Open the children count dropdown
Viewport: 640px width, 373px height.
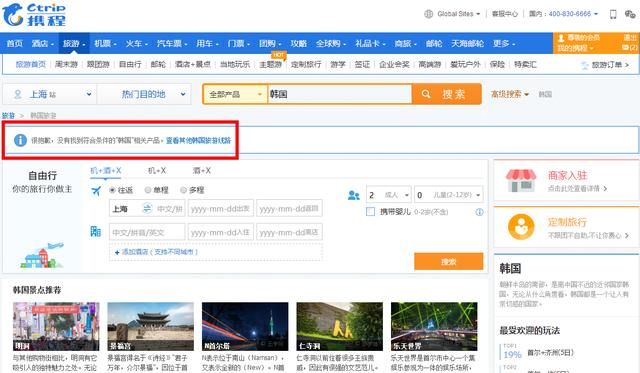click(449, 195)
